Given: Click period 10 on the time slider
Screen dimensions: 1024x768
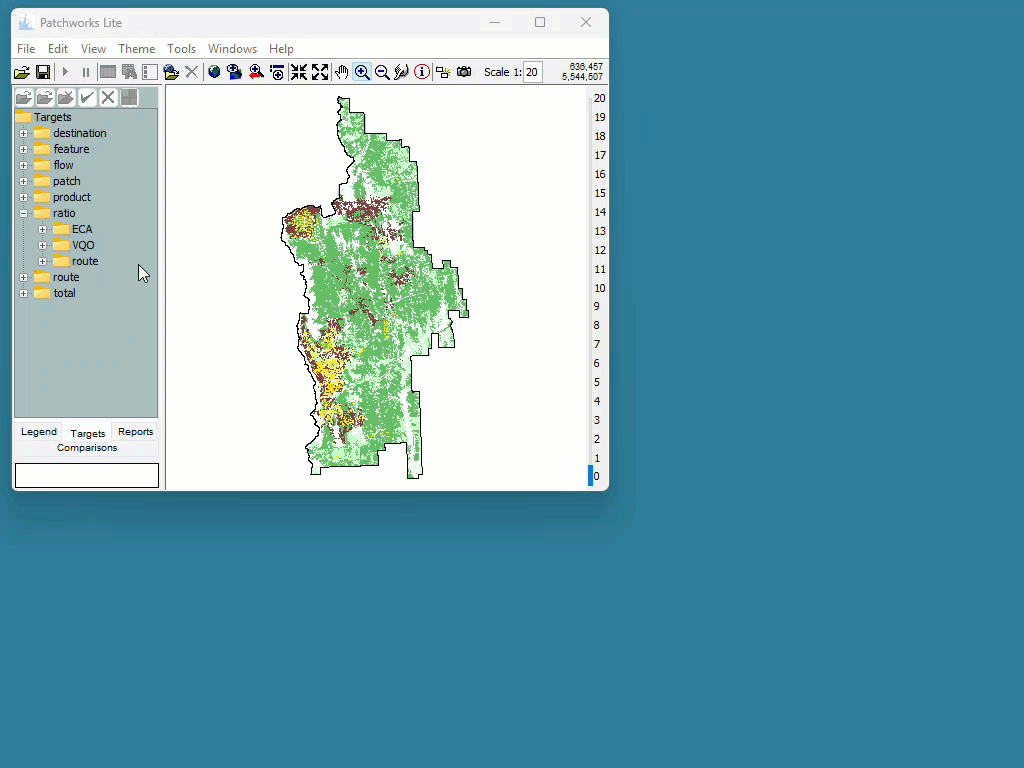Looking at the screenshot, I should click(x=600, y=288).
